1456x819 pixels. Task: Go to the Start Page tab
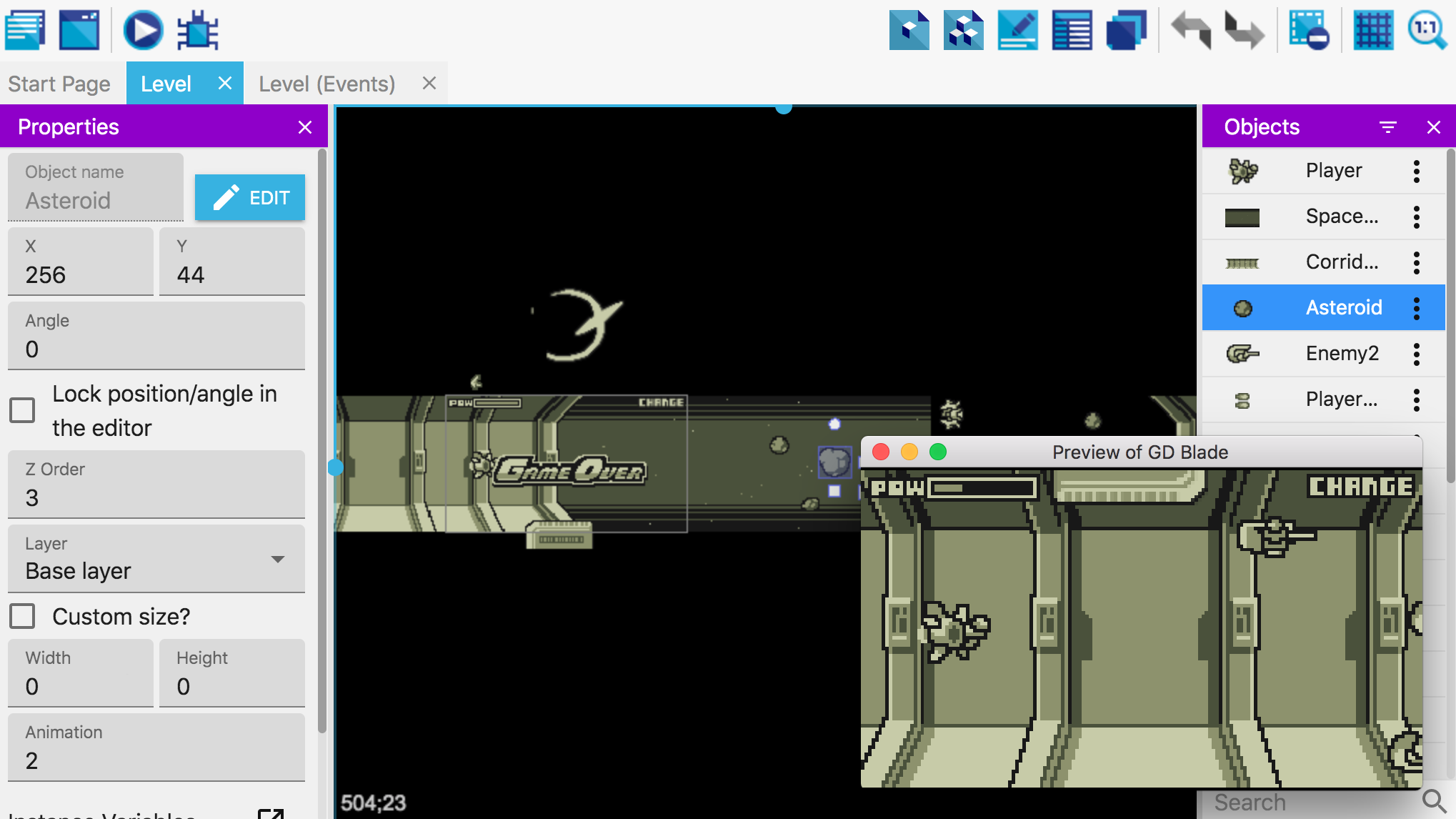[x=59, y=84]
